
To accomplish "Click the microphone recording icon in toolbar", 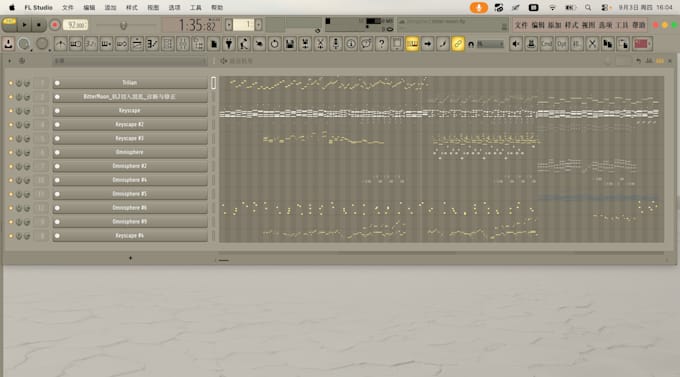I will point(336,44).
